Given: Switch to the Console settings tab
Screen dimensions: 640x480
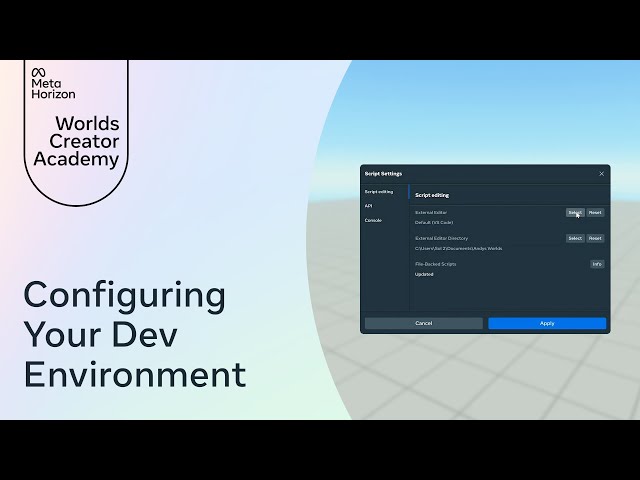Looking at the screenshot, I should [x=373, y=220].
